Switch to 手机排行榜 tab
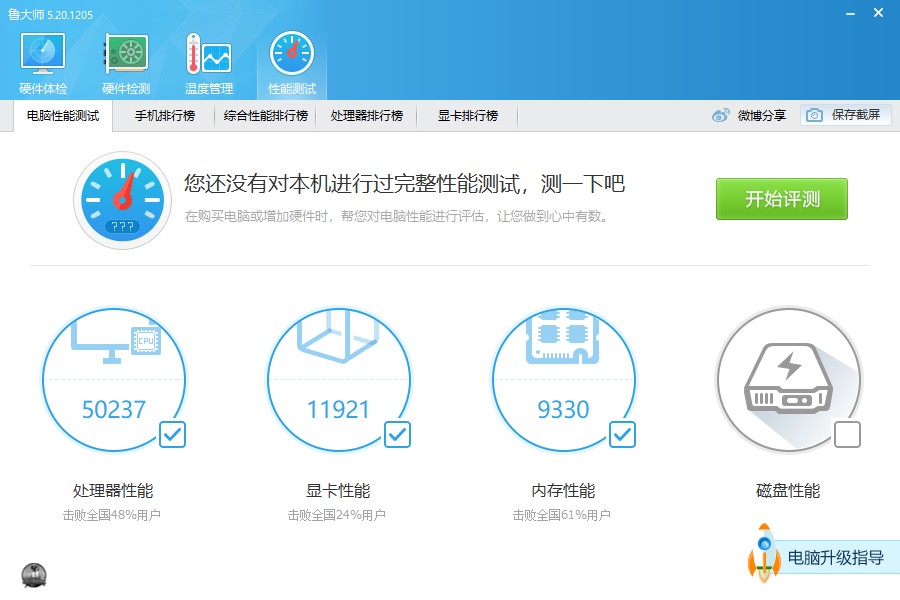 (x=165, y=116)
